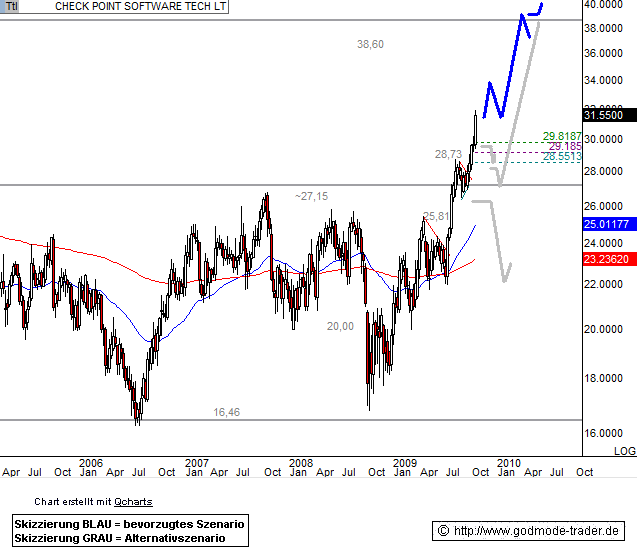This screenshot has width=637, height=557.
Task: Click the purple 29.185 level label
Action: (565, 146)
